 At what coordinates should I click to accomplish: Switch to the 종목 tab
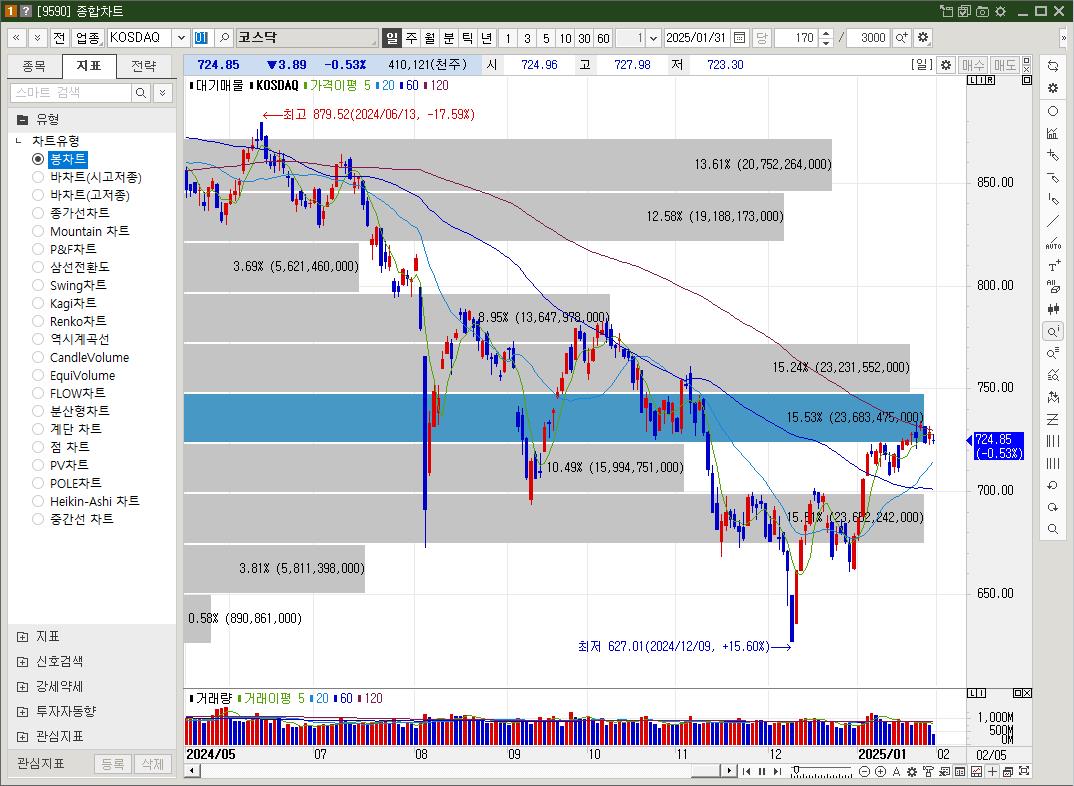(x=34, y=66)
